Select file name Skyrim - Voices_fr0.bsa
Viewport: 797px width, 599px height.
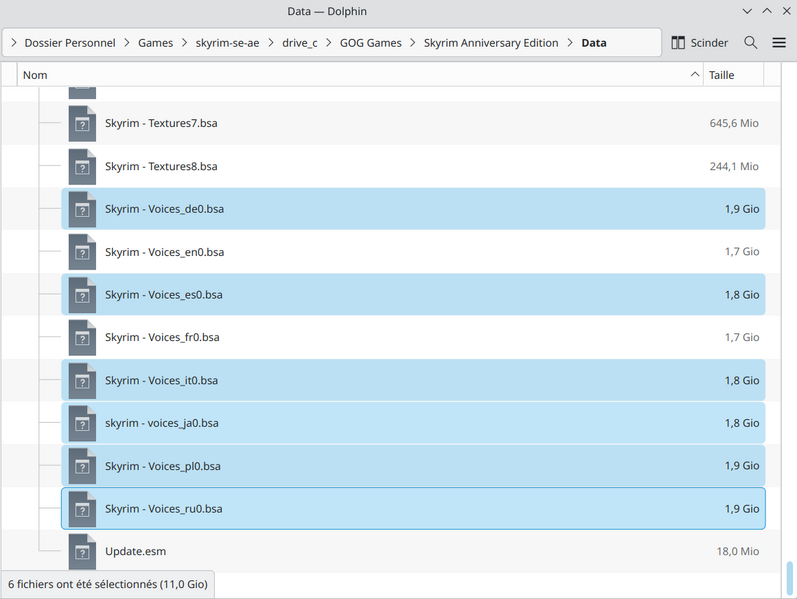(162, 338)
